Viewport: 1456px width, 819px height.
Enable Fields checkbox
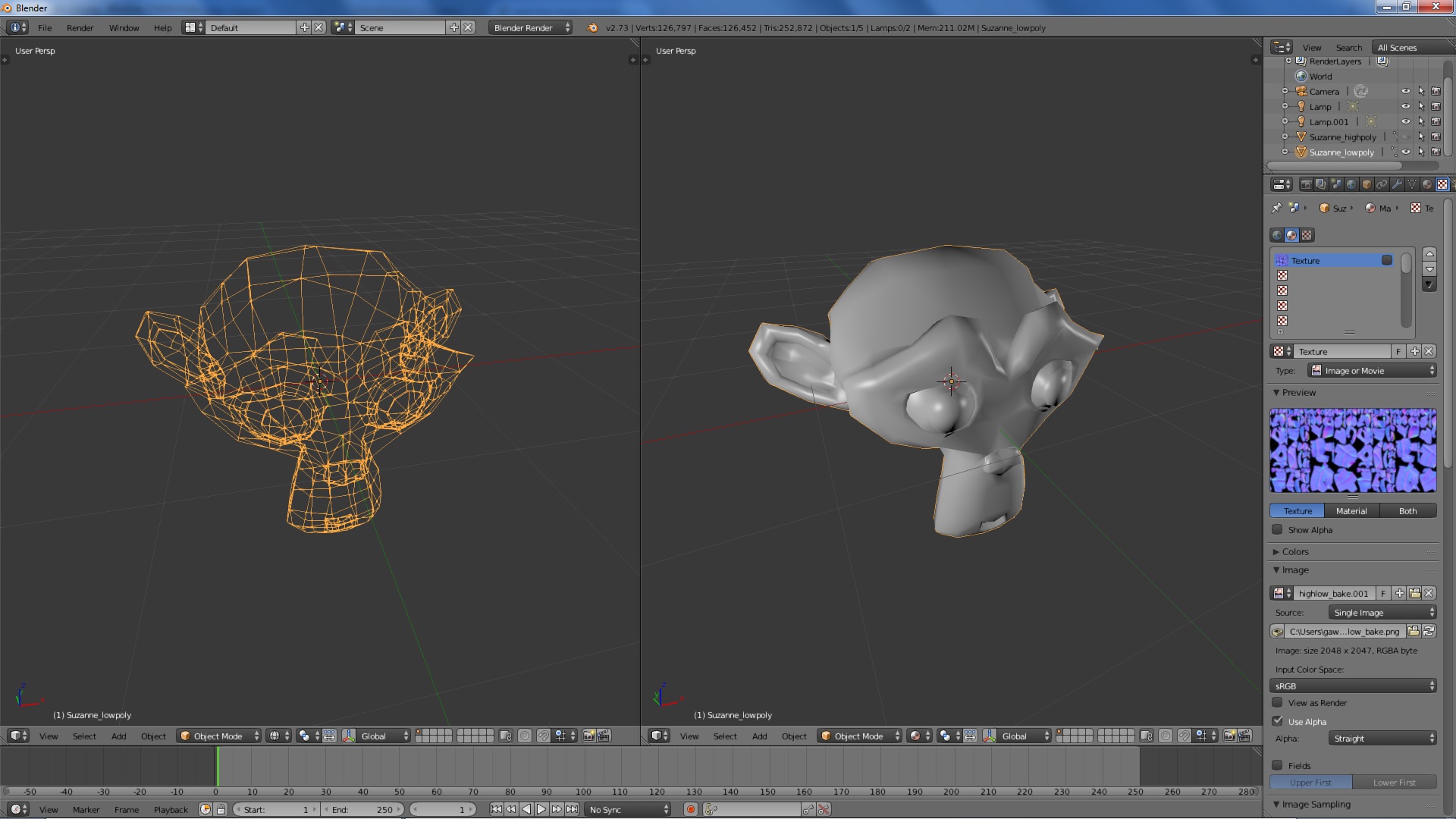[1277, 765]
